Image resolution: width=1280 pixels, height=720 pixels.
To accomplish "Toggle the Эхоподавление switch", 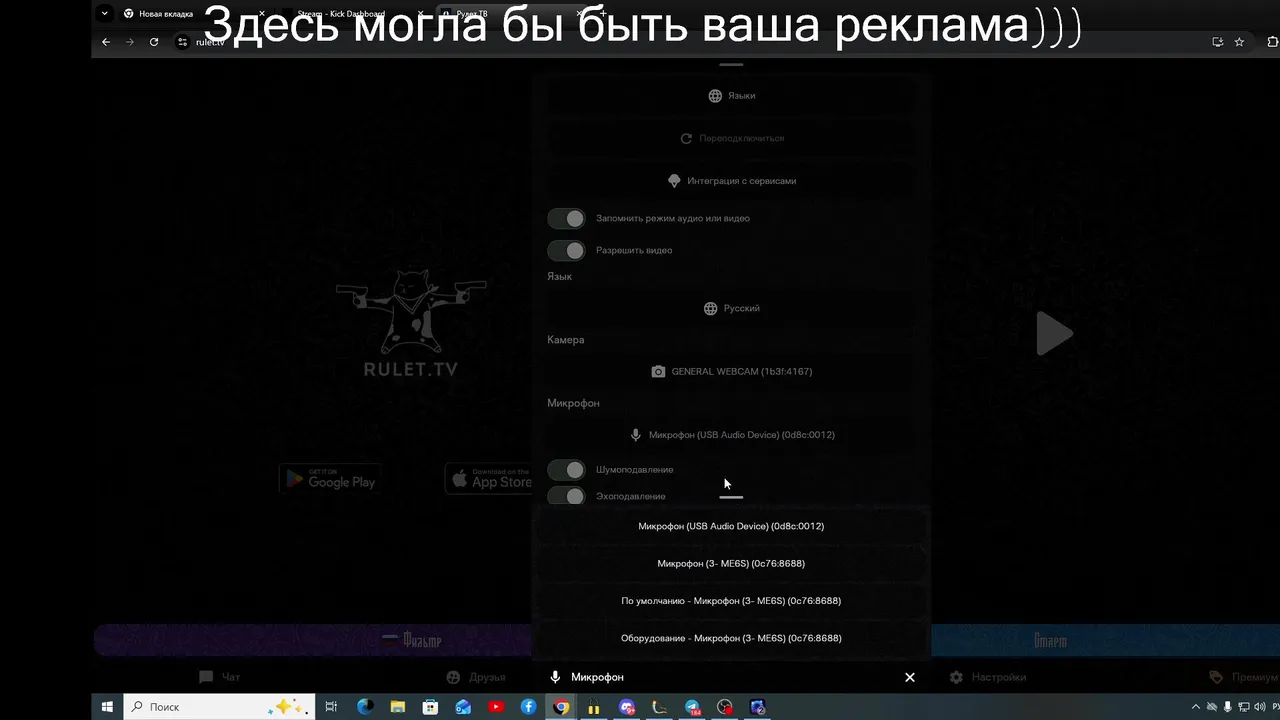I will point(566,496).
